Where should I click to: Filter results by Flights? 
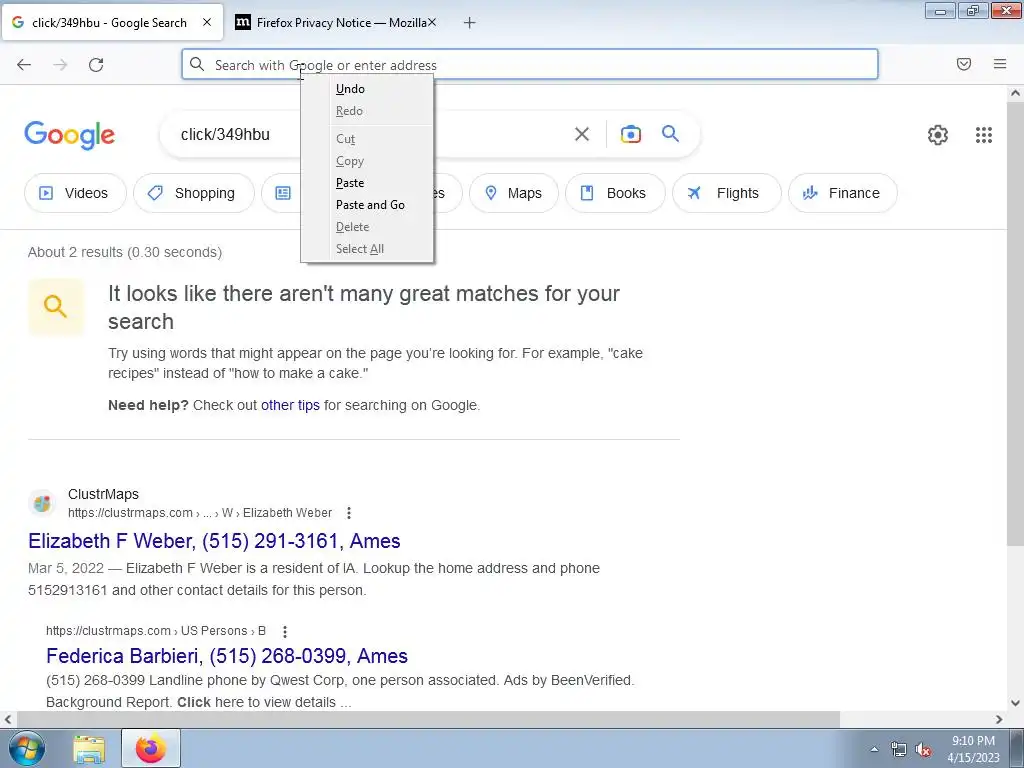click(727, 193)
